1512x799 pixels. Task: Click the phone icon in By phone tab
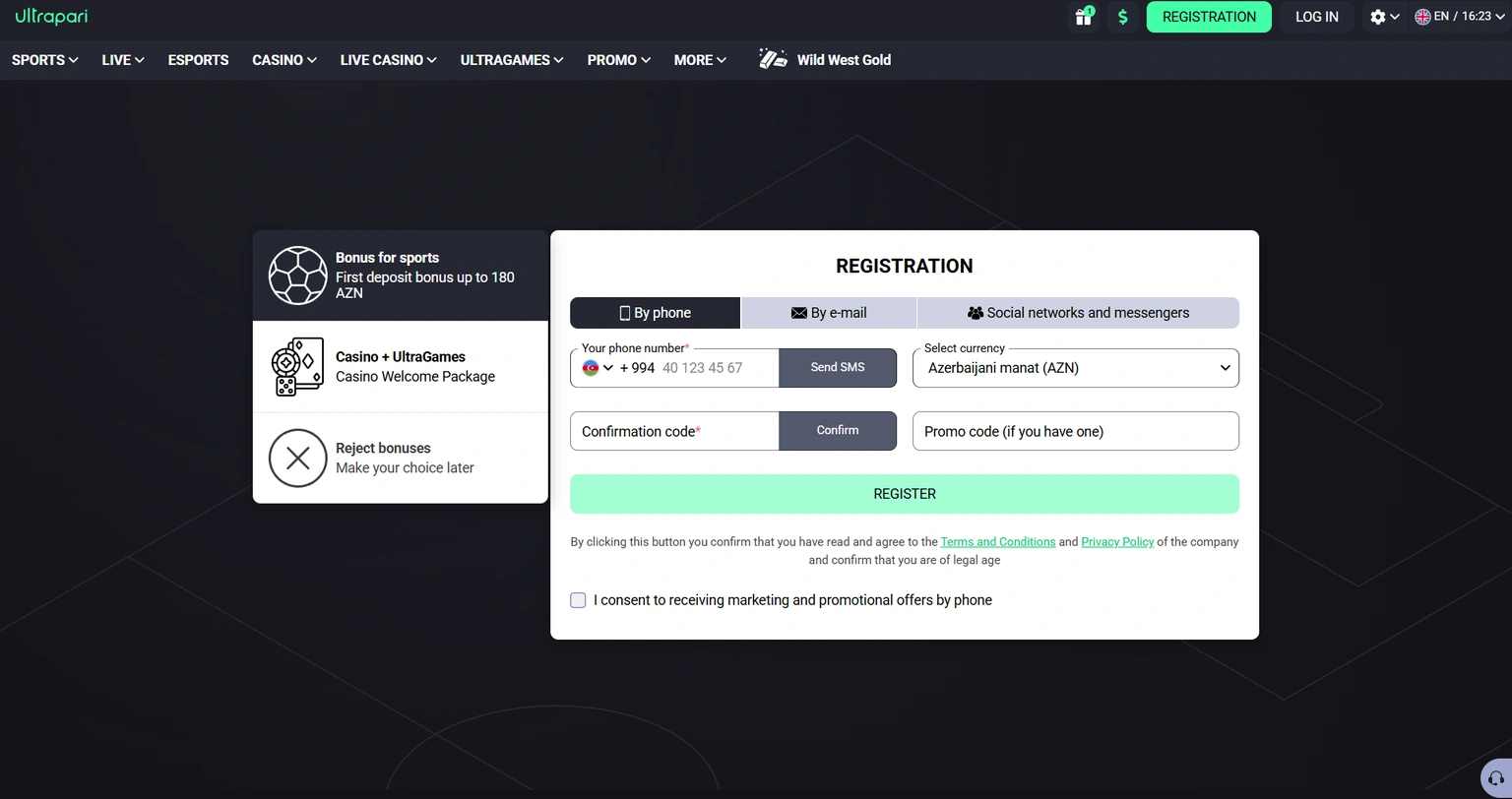click(624, 313)
